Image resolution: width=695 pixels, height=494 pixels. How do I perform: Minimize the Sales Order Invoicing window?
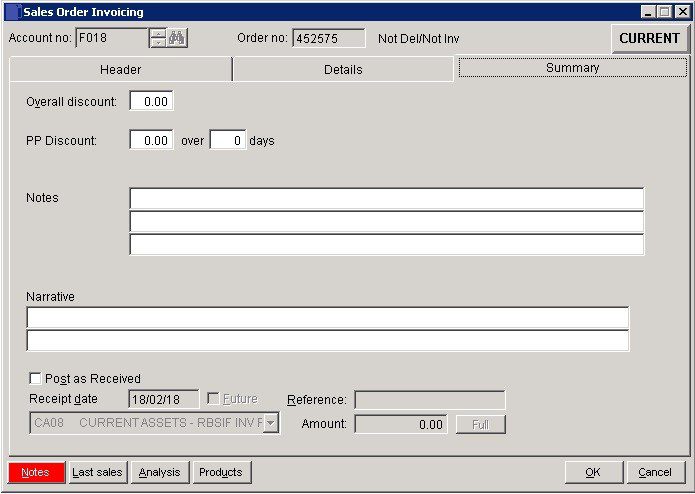coord(648,12)
